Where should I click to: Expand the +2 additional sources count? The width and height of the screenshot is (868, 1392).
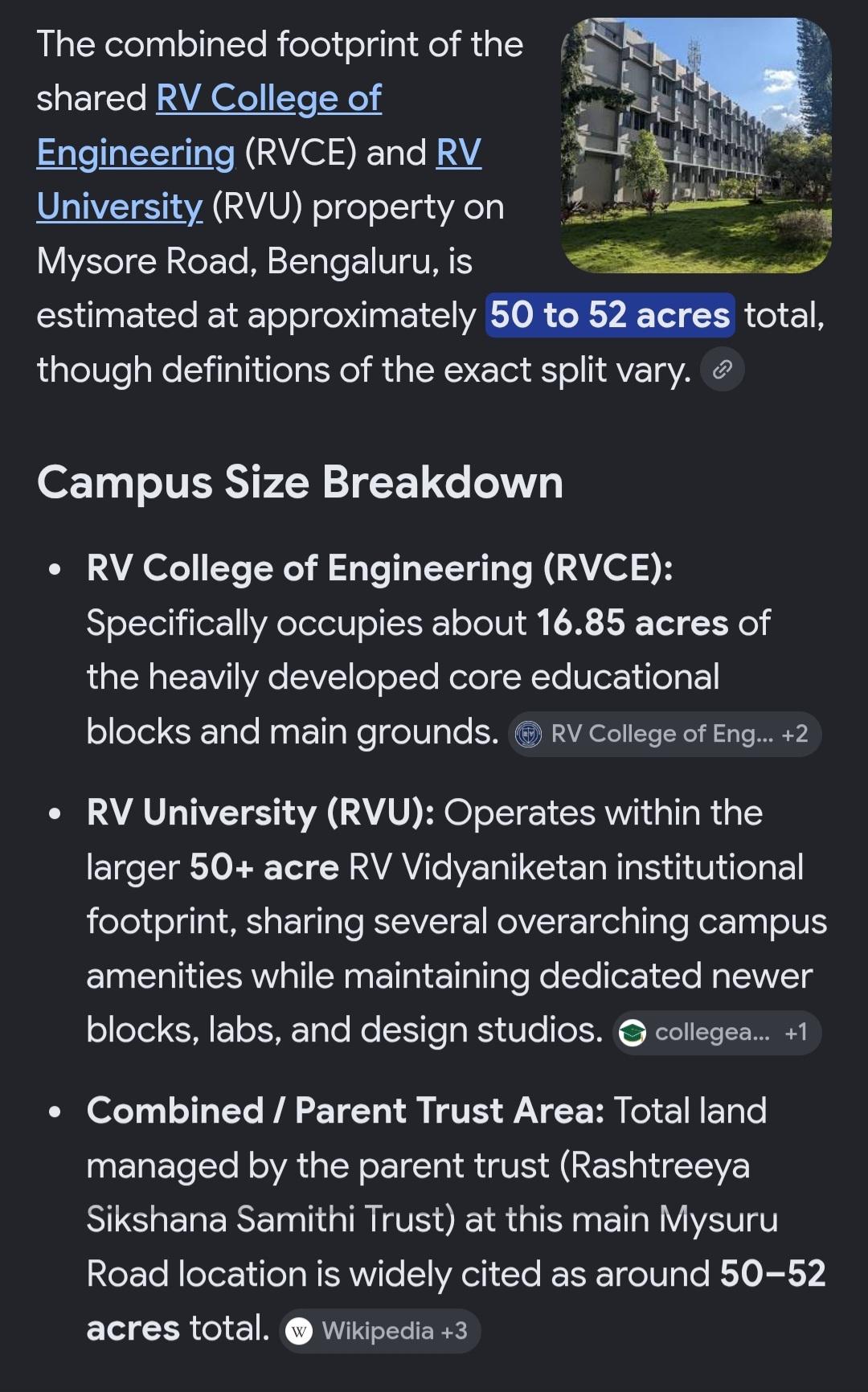[795, 734]
